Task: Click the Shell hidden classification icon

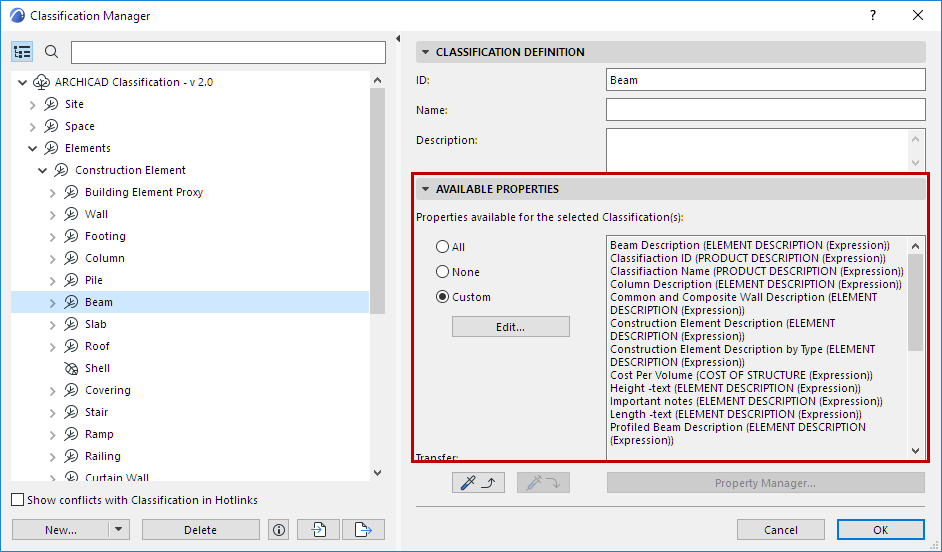Action: [x=71, y=368]
